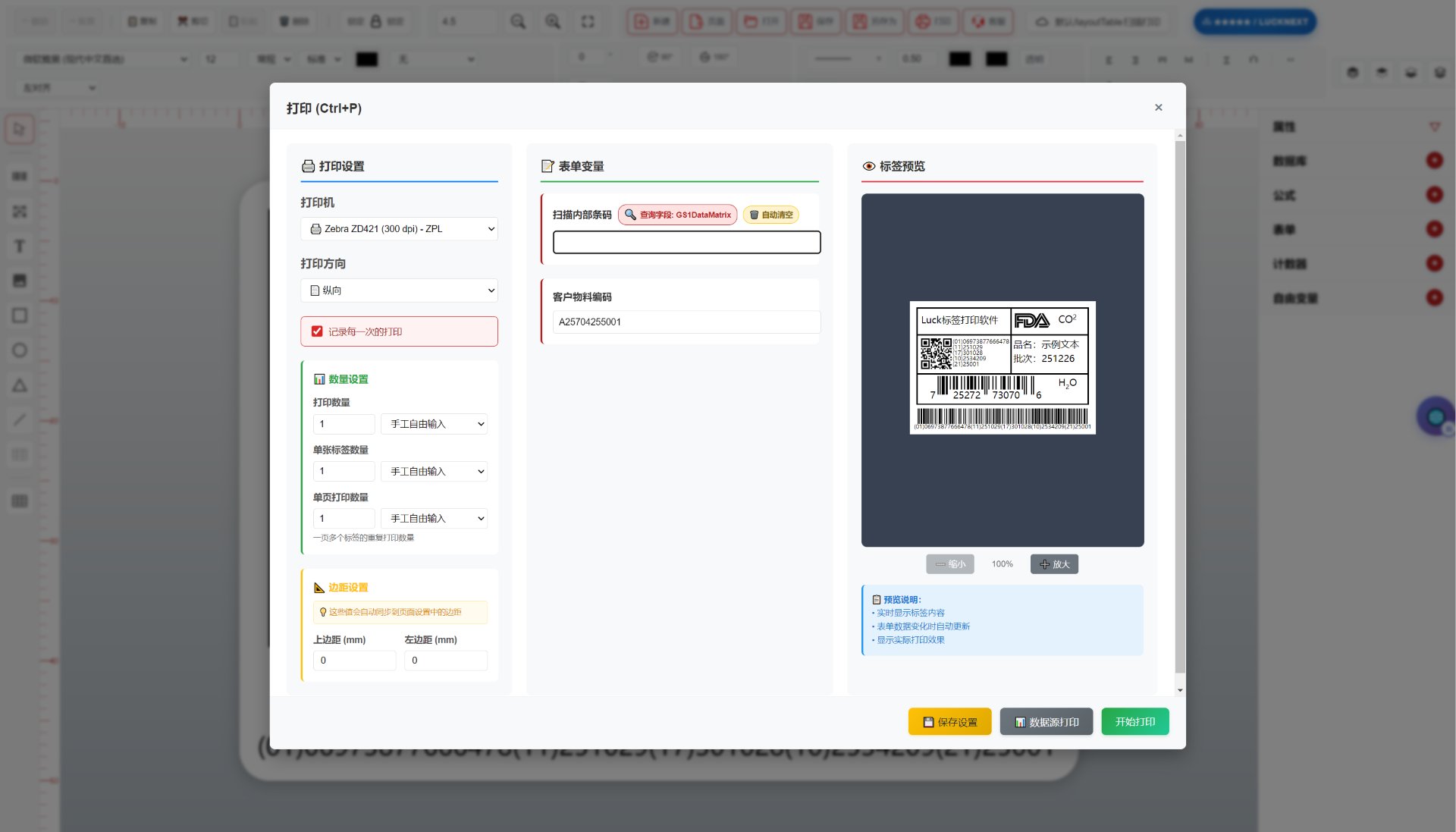
Task: Click the 保存设置 save button
Action: [x=949, y=722]
